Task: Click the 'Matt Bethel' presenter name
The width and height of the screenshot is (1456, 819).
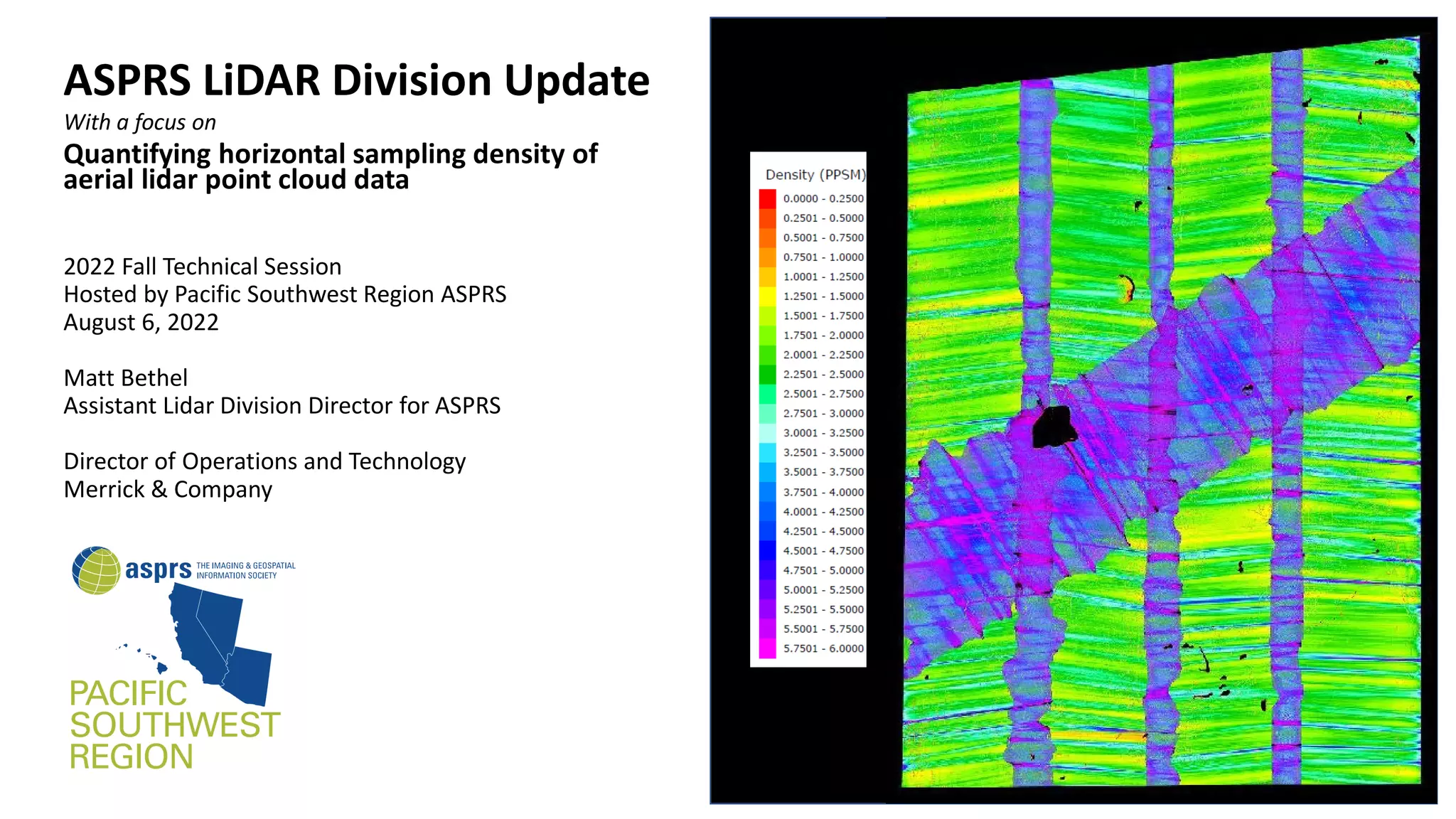Action: click(126, 378)
